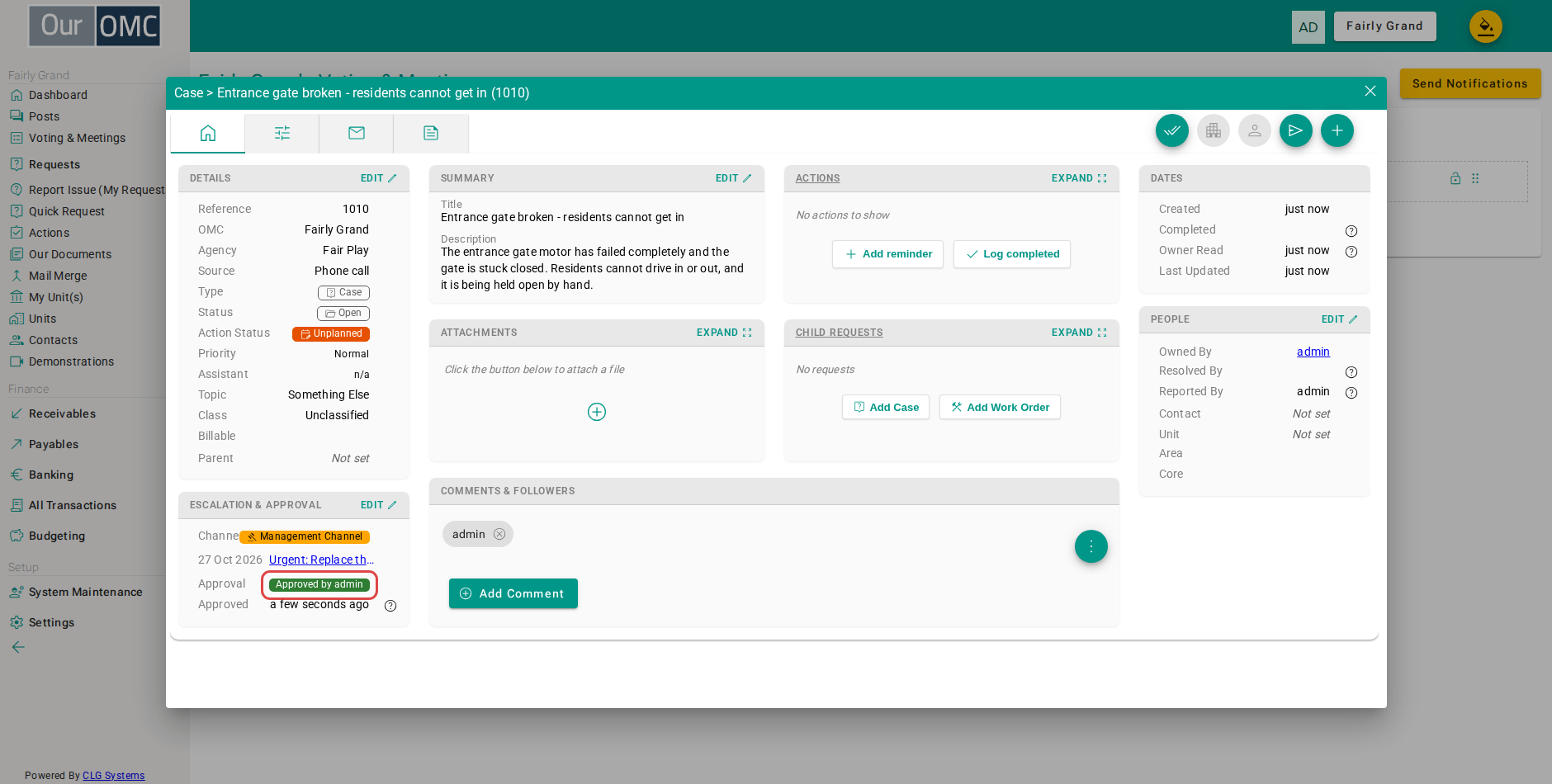Image resolution: width=1552 pixels, height=784 pixels.
Task: Click Add Comment button
Action: [513, 593]
